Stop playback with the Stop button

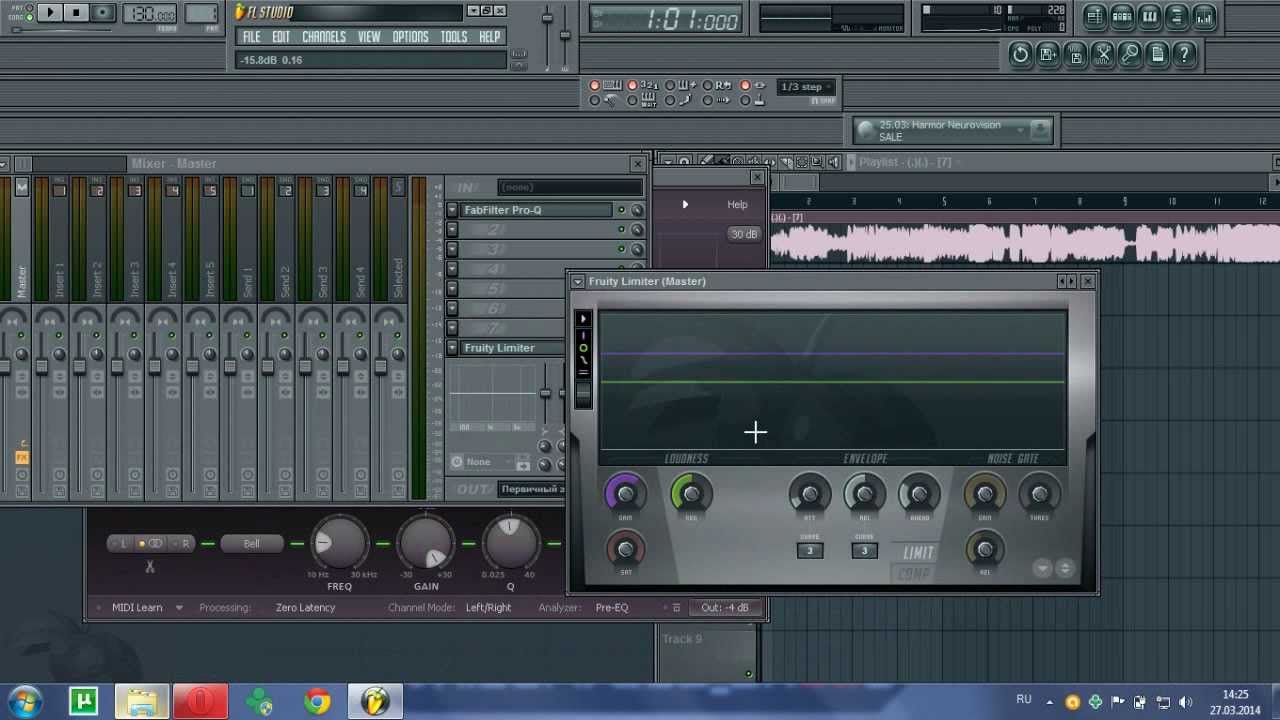point(76,13)
